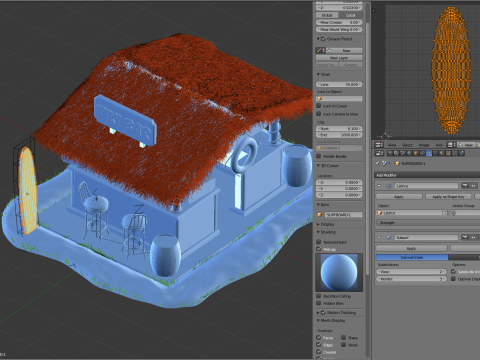Collapse the Subsurf modifier panel
The height and width of the screenshot is (360, 480).
[379, 237]
